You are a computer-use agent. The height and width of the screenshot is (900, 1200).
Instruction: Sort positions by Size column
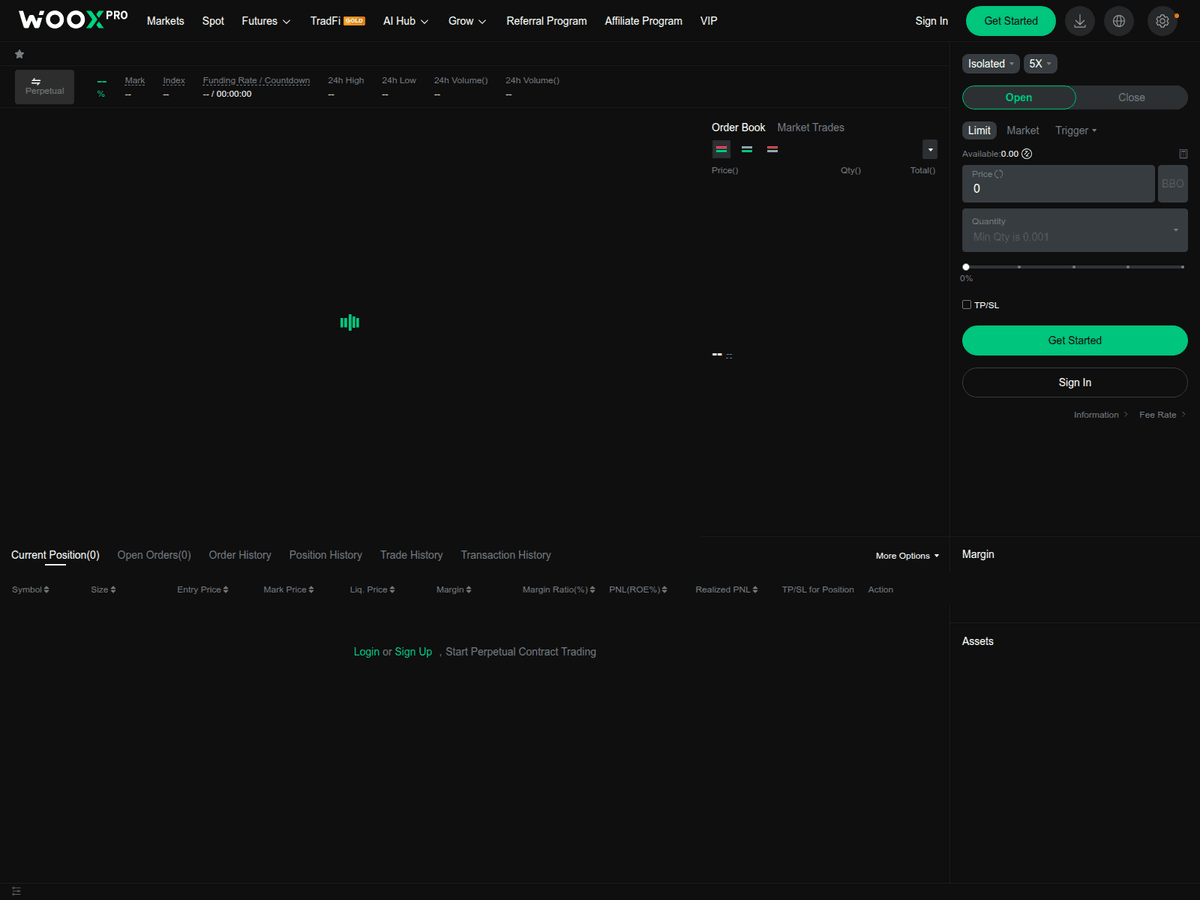103,590
